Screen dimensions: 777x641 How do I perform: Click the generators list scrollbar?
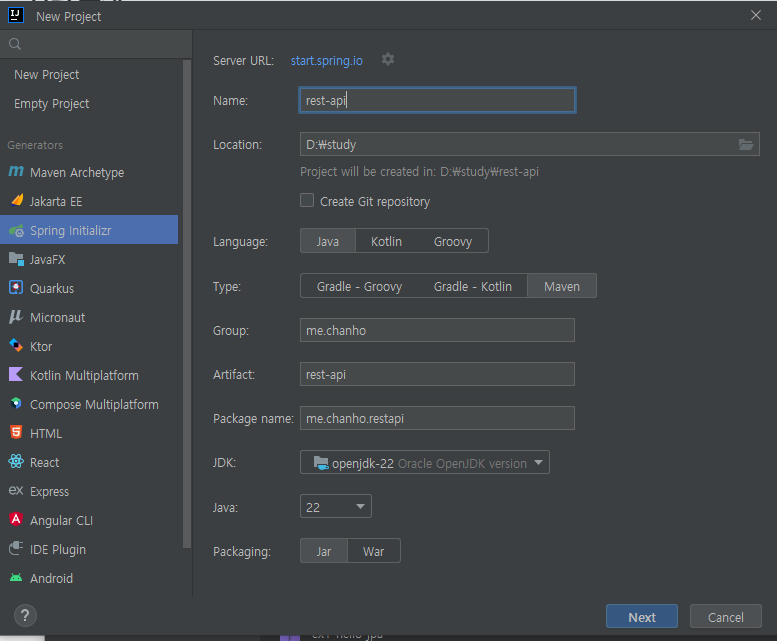187,304
